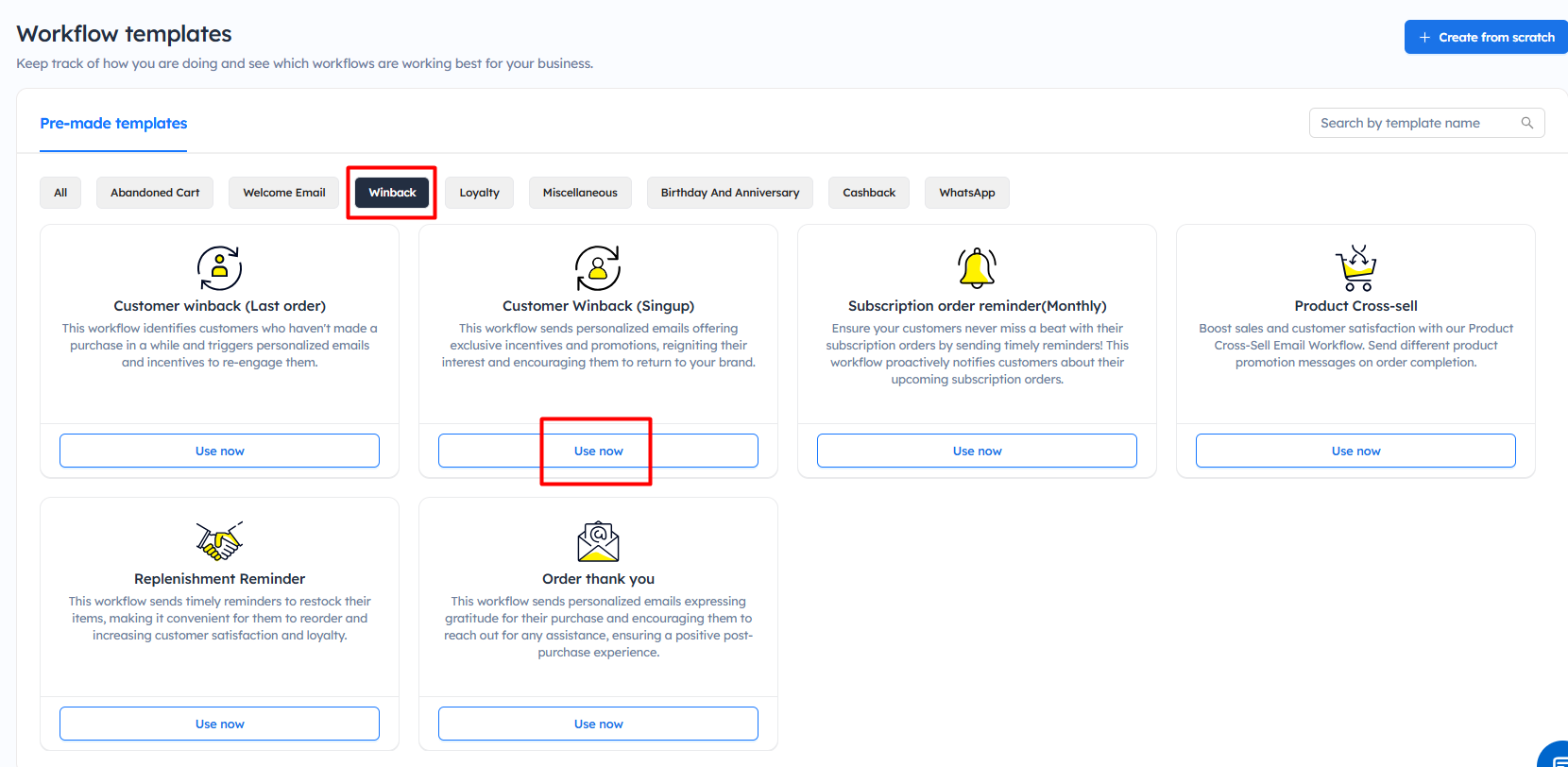This screenshot has width=1568, height=767.
Task: Click Create from scratch button
Action: point(1486,38)
